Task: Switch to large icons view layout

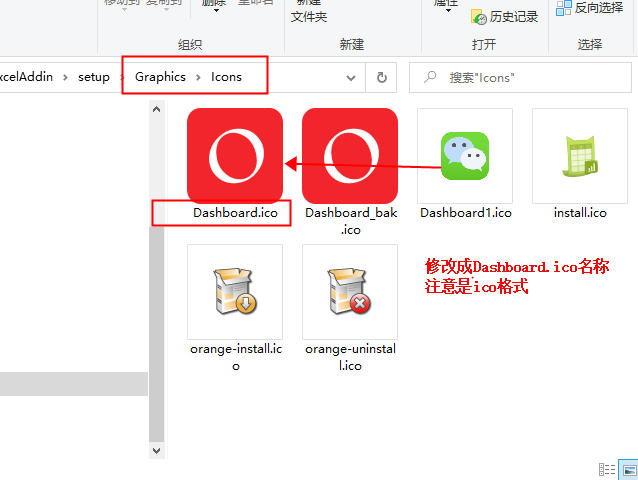Action: coord(629,469)
